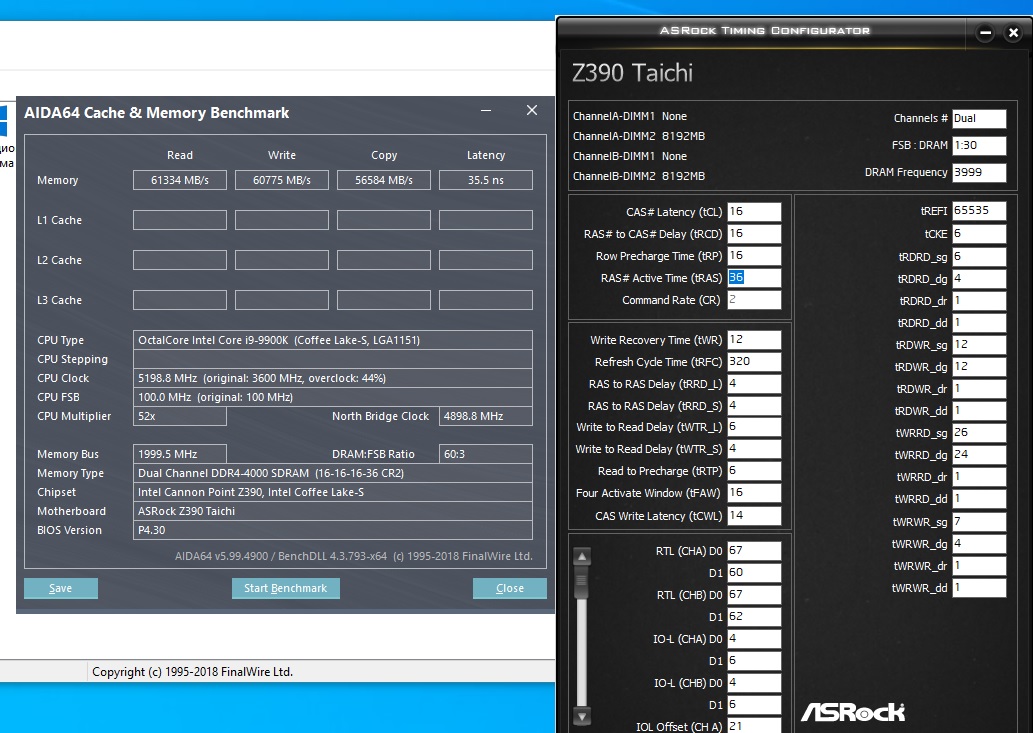The height and width of the screenshot is (733, 1033).
Task: Click scroll down arrow in RTL list
Action: coord(582,716)
